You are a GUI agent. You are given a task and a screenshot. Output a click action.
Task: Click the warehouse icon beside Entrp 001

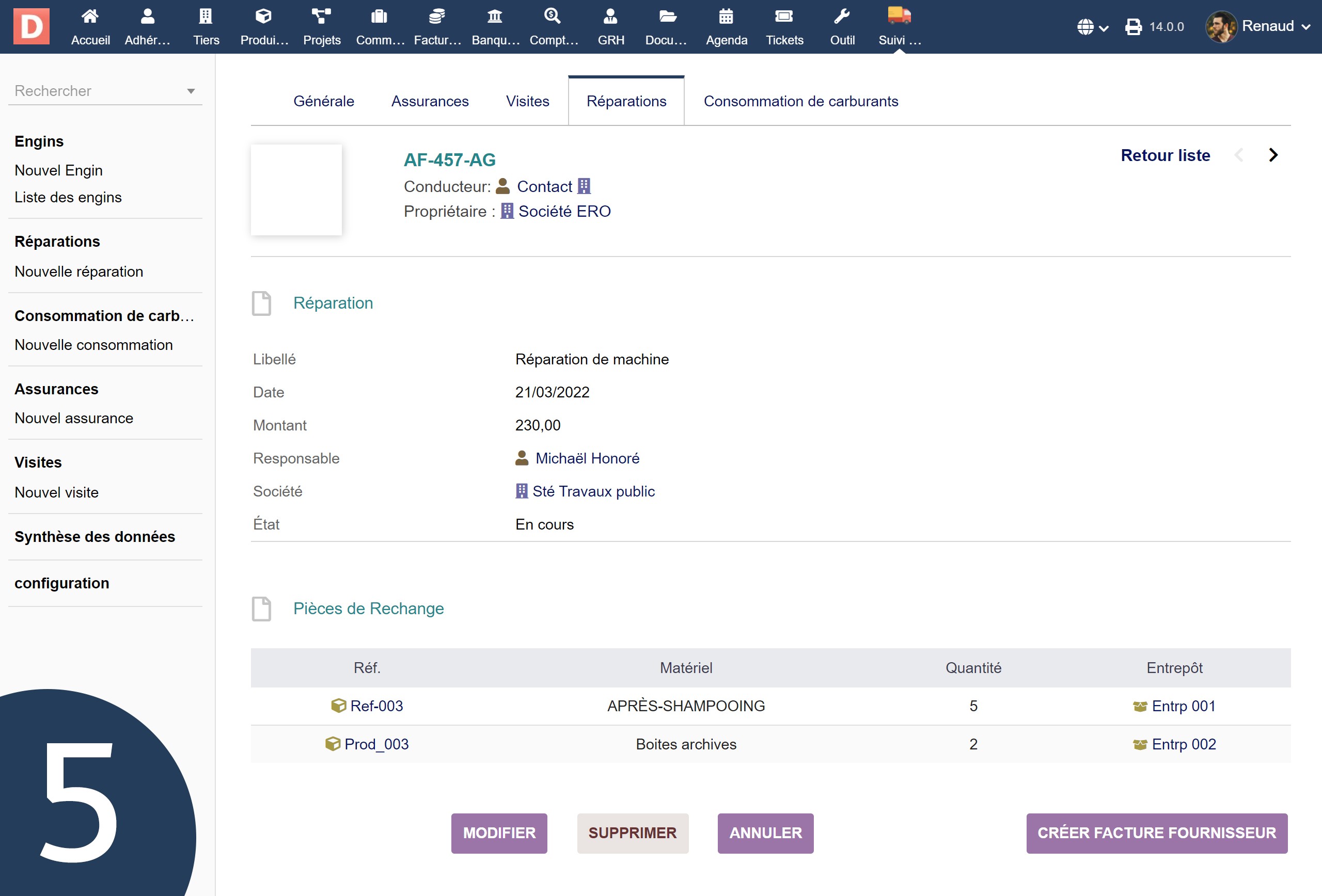pyautogui.click(x=1140, y=706)
